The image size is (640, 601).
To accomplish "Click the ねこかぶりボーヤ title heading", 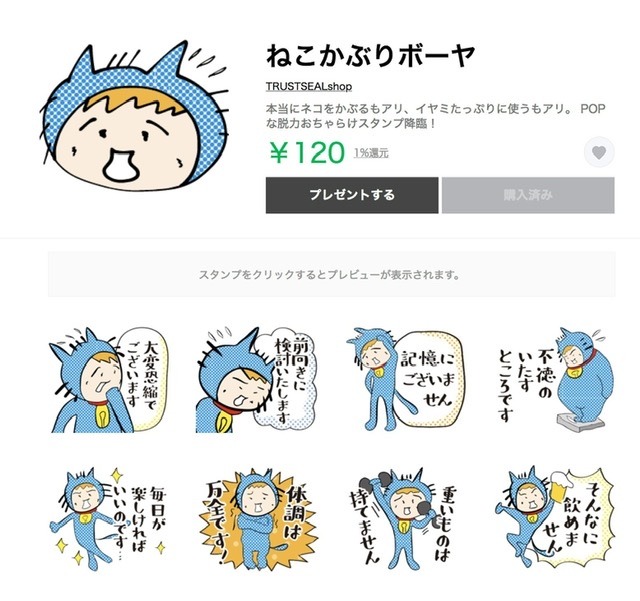I will 370,56.
